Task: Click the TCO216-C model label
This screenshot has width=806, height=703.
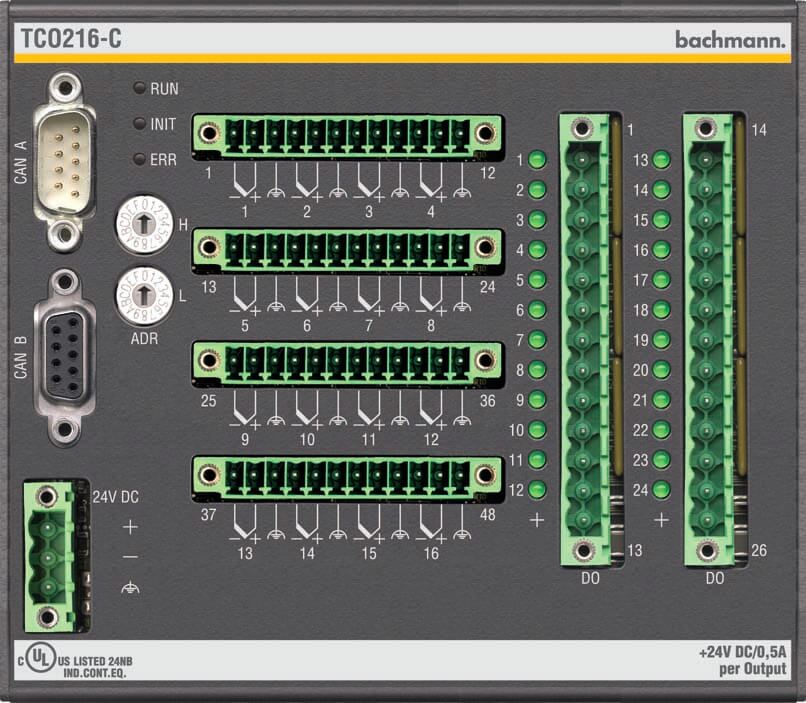Action: [71, 39]
